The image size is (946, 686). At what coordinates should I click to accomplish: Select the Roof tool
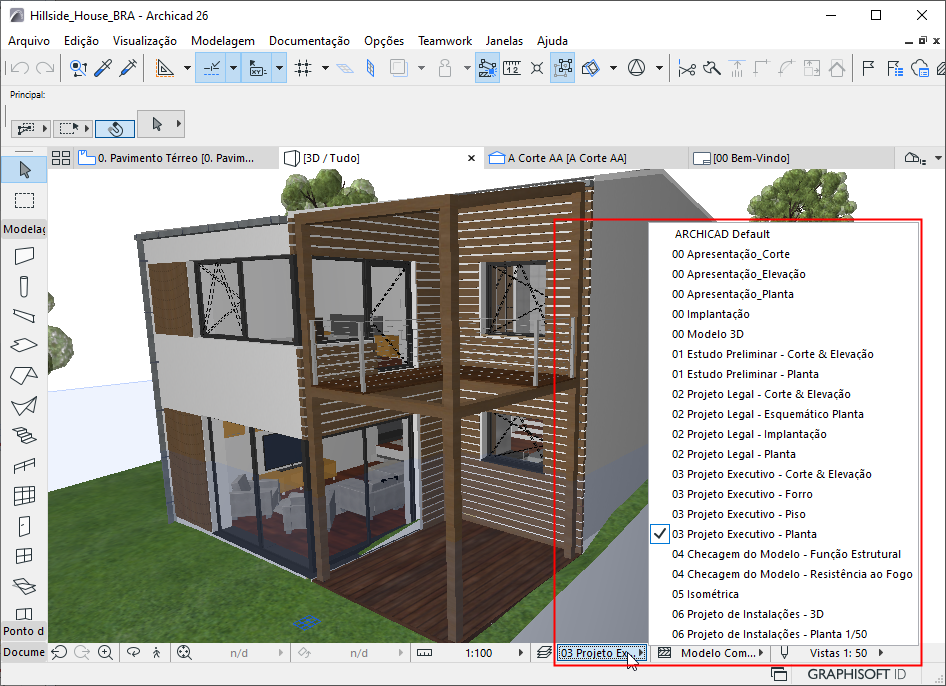click(24, 376)
